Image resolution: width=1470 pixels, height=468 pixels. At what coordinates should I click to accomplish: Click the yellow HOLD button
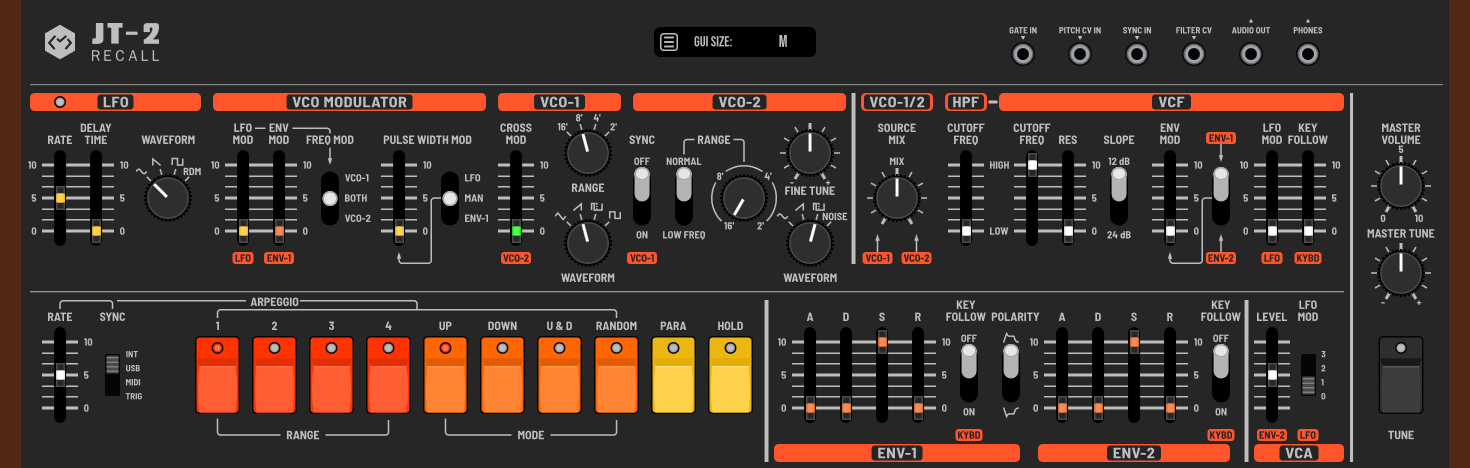pyautogui.click(x=730, y=375)
